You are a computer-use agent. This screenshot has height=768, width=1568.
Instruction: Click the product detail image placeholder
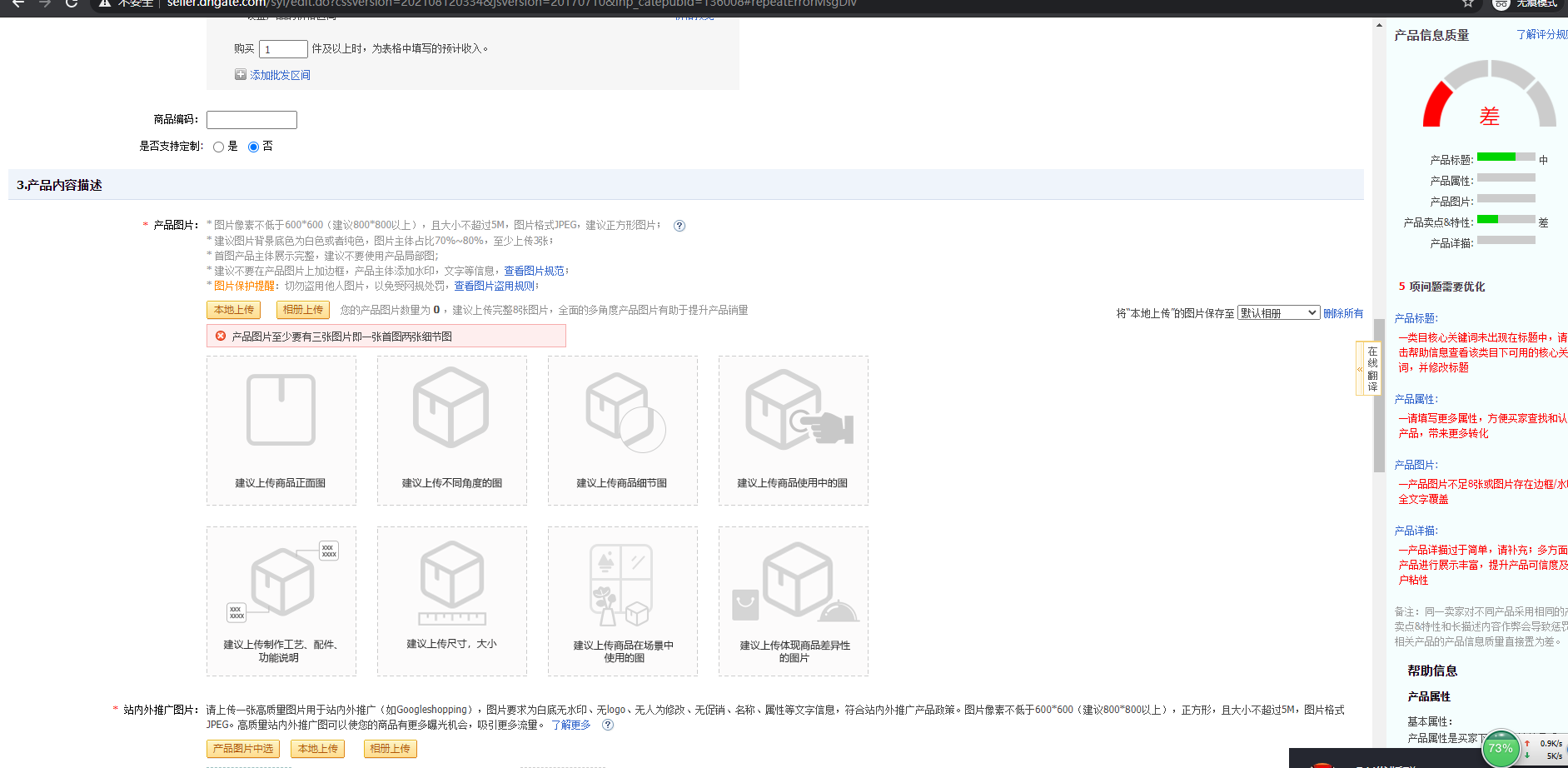[622, 431]
